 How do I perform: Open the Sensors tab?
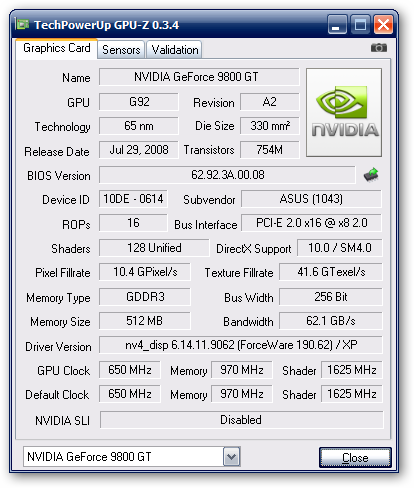121,50
